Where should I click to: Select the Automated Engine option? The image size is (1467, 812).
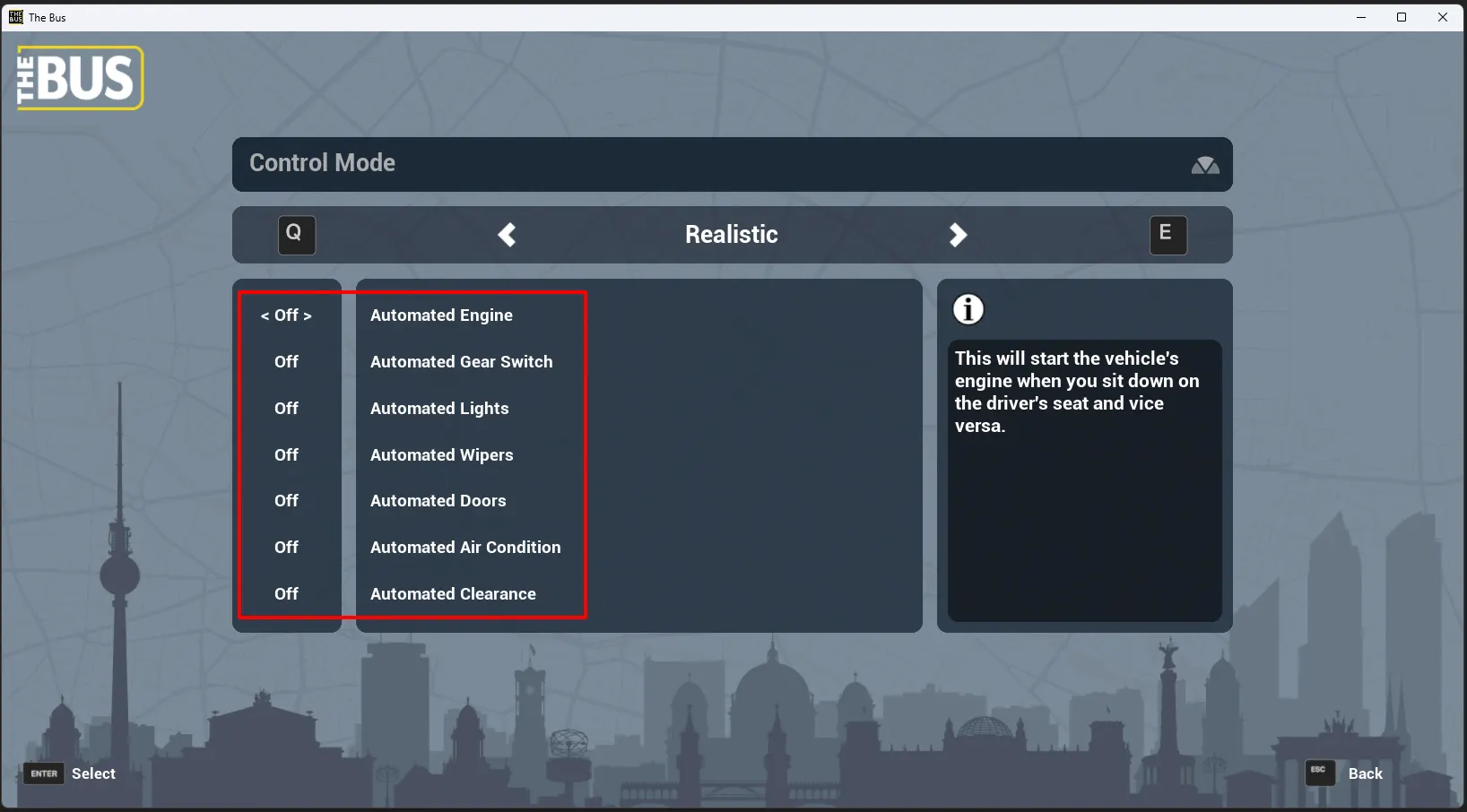click(441, 315)
